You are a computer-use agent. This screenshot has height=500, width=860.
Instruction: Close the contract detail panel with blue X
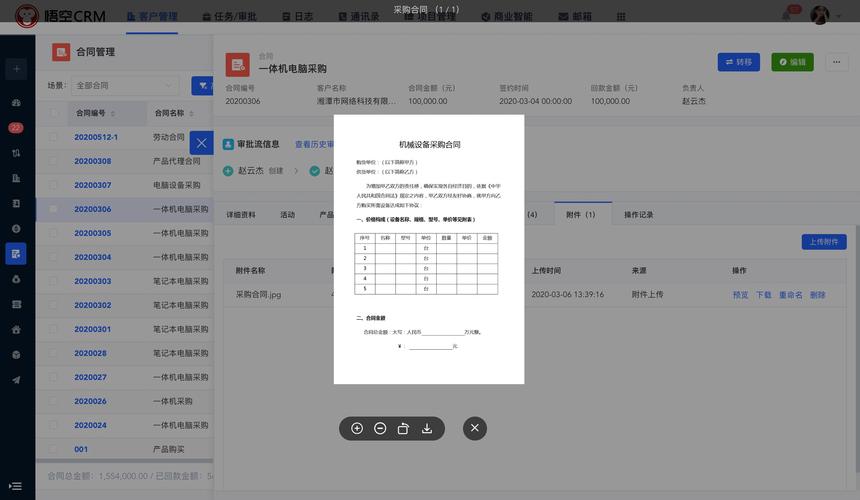pyautogui.click(x=202, y=143)
